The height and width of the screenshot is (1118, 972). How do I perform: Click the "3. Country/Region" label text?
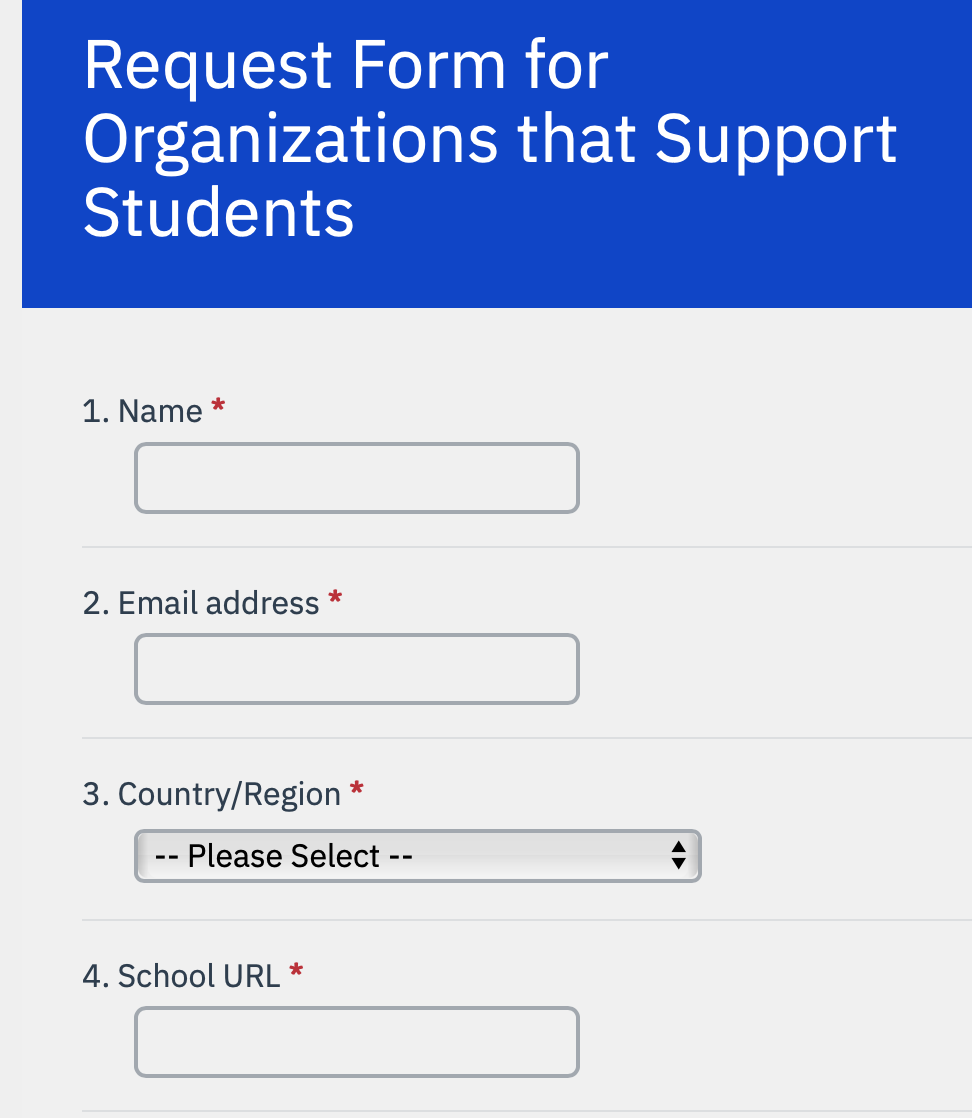(x=211, y=794)
